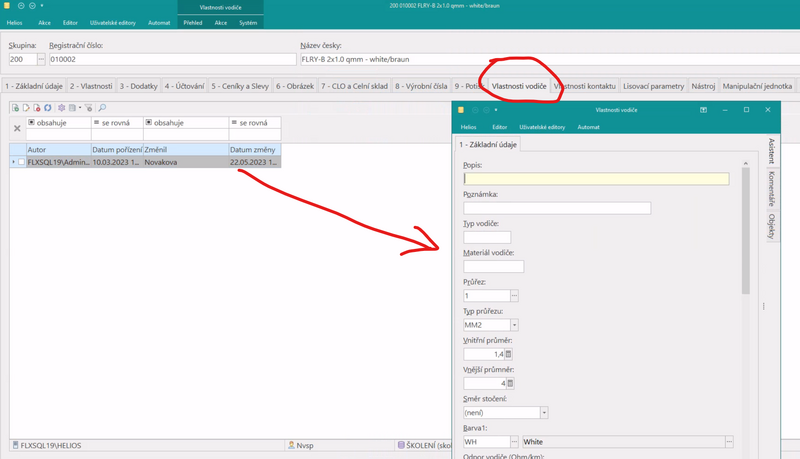Image resolution: width=800 pixels, height=459 pixels.
Task: Click the refresh icon in grid toolbar
Action: (47, 108)
